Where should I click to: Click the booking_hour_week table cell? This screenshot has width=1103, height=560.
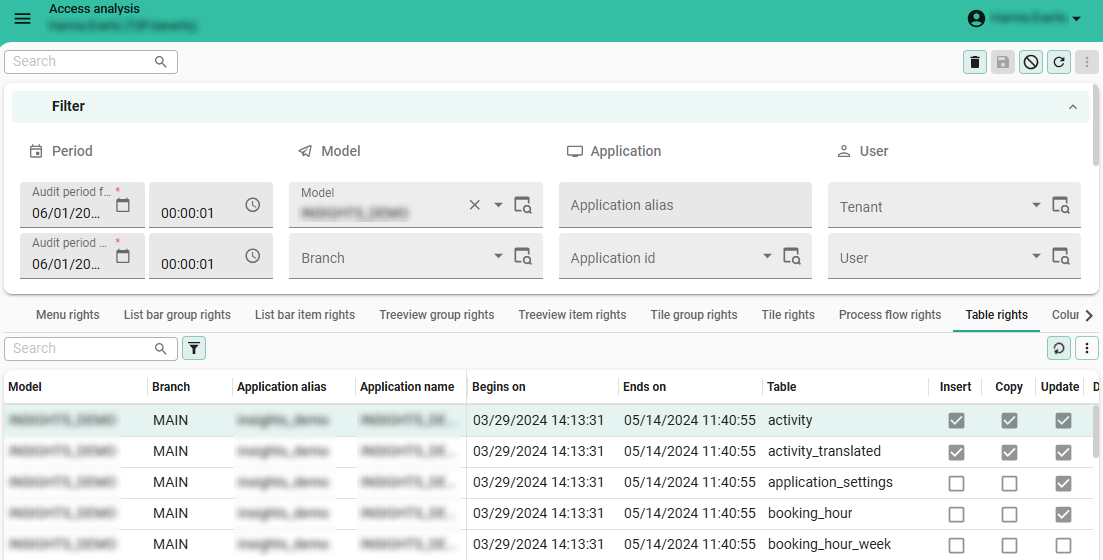(829, 545)
